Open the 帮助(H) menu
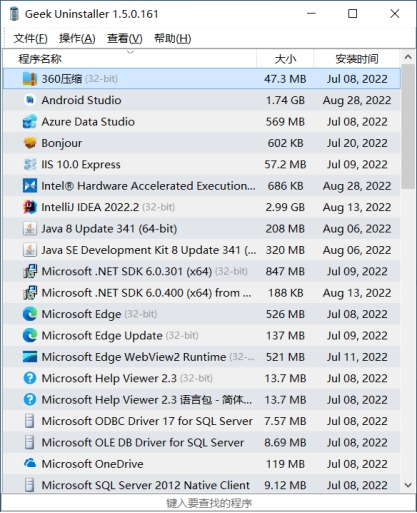 (x=172, y=38)
